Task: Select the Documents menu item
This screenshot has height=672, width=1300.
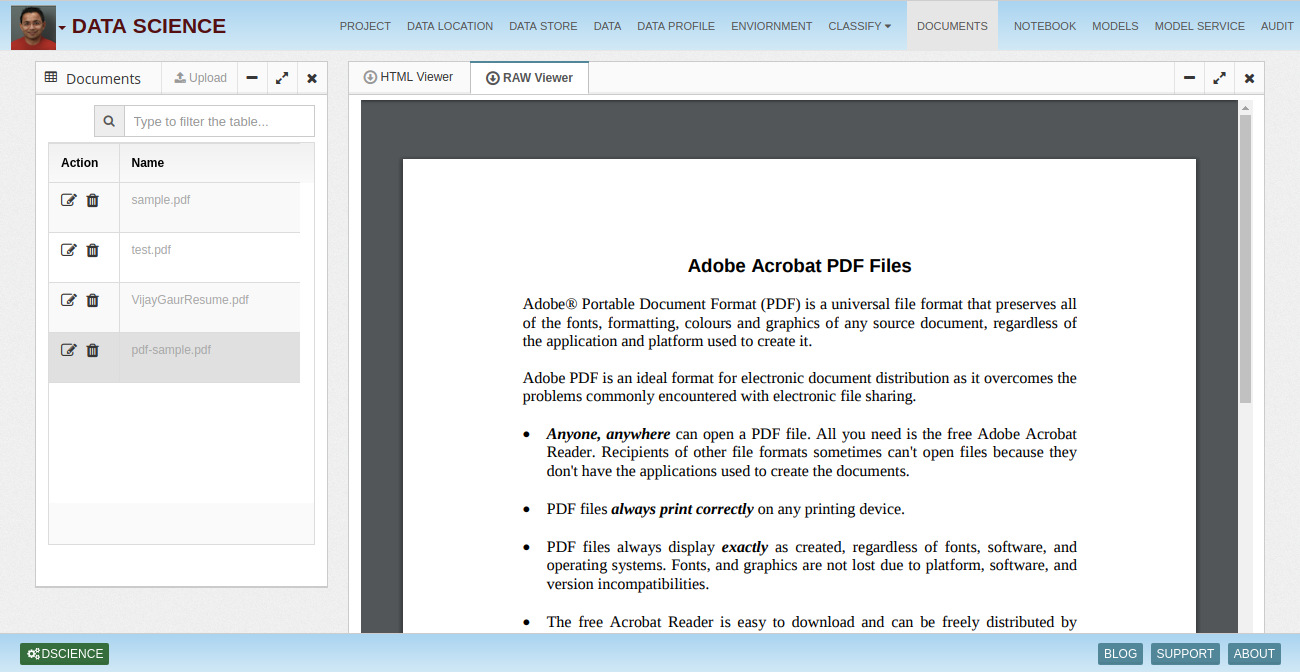Action: tap(952, 26)
